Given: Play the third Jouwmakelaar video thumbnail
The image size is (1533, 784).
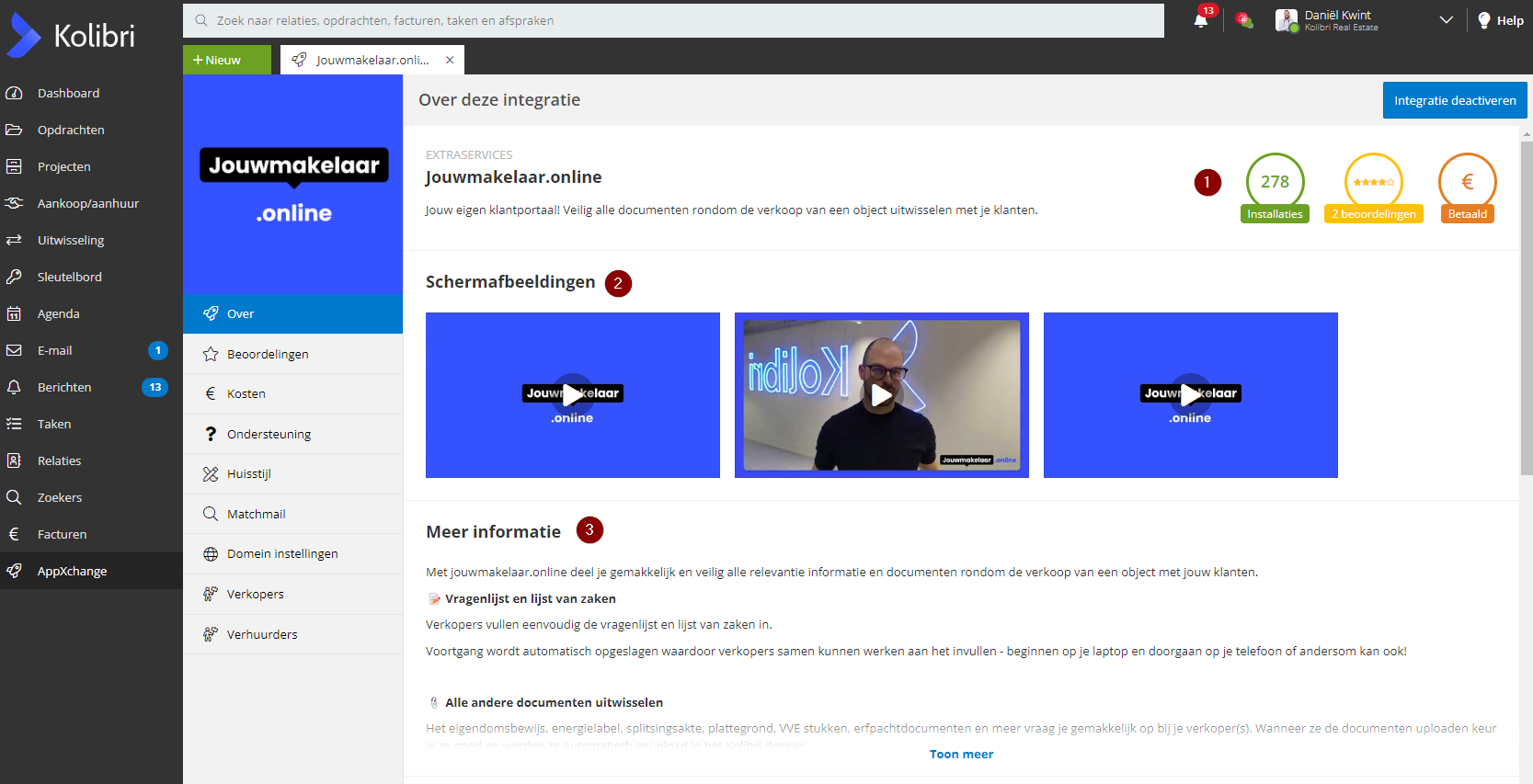Looking at the screenshot, I should (x=1191, y=395).
